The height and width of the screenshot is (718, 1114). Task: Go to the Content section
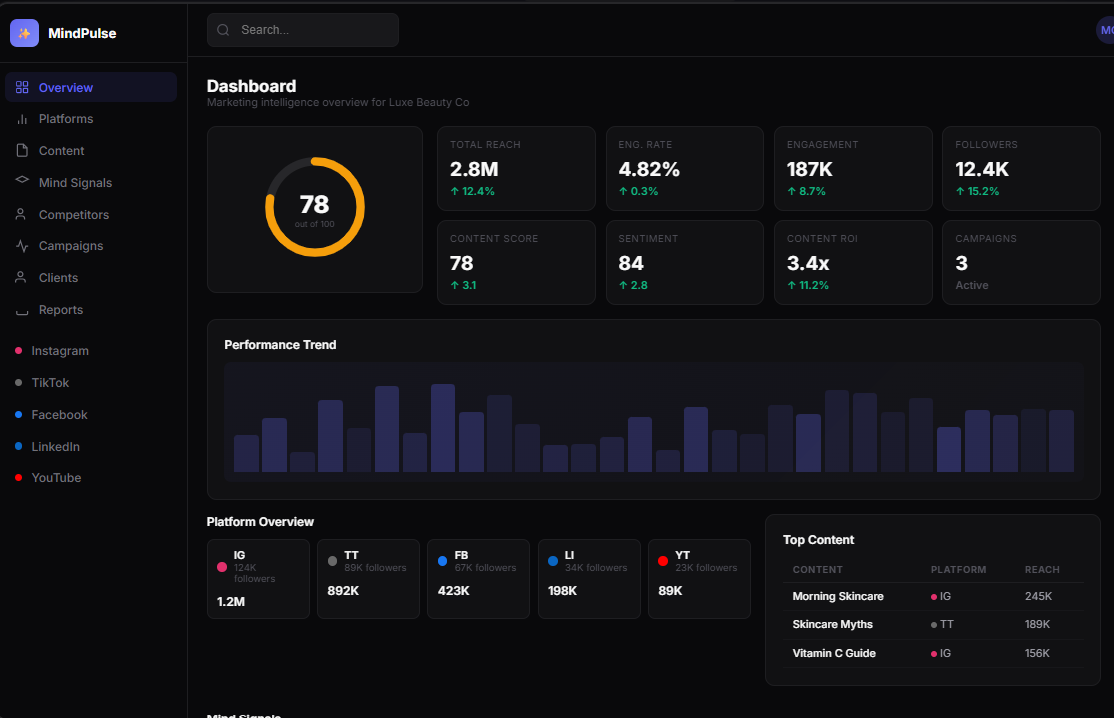[91, 151]
